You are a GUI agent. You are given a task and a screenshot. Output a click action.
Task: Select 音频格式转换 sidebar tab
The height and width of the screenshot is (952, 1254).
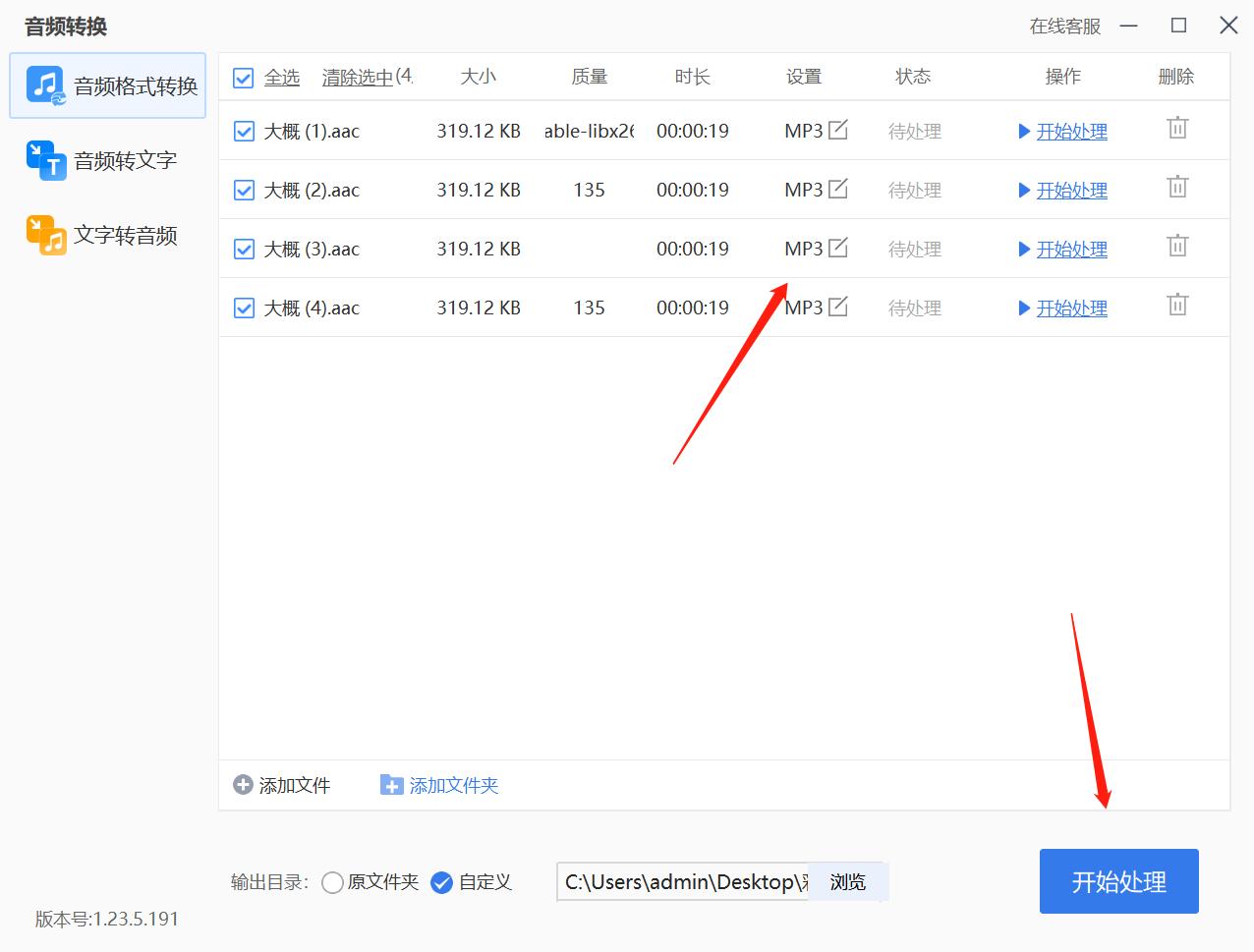(108, 86)
